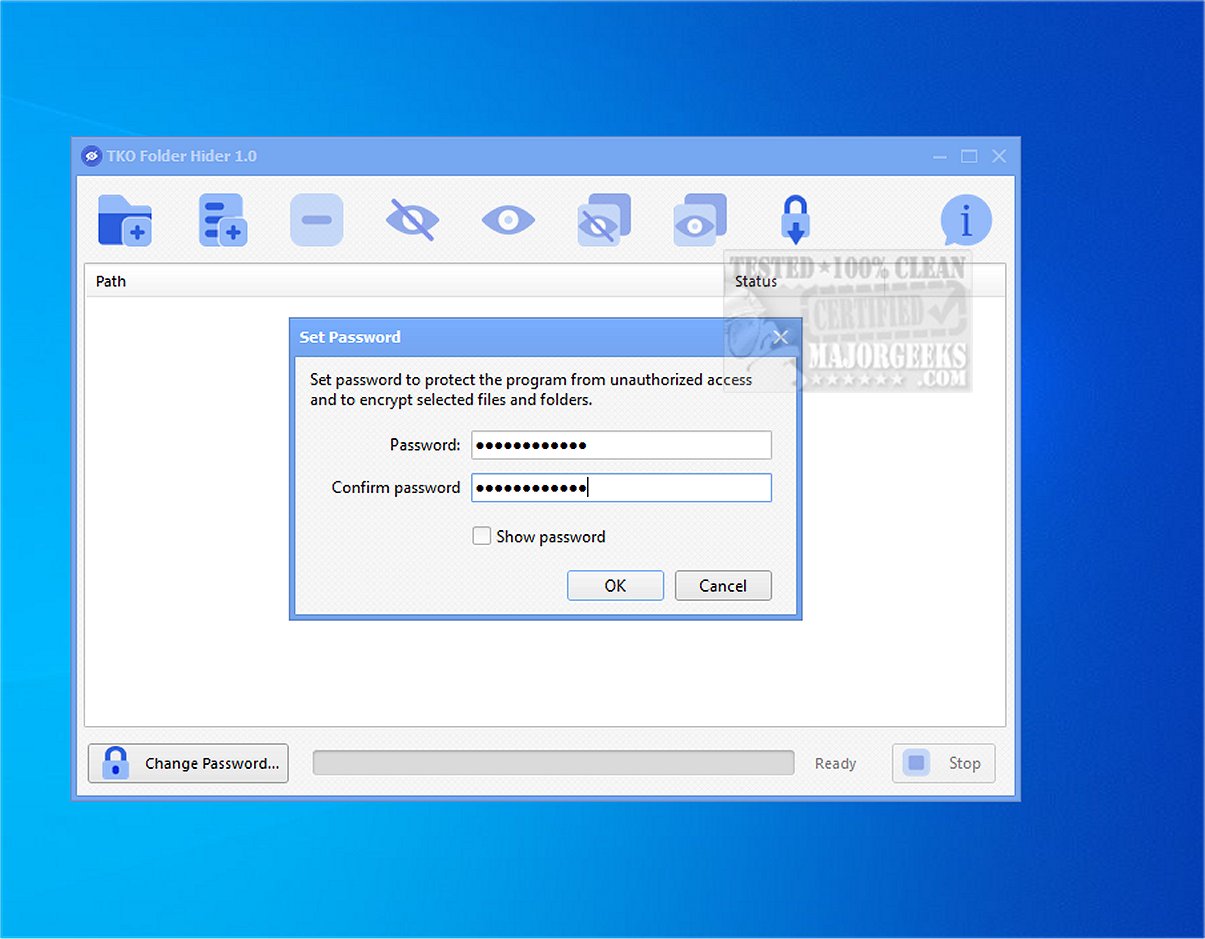Click the Hide All (stacked crossed eye) icon
The image size is (1205, 939).
click(604, 220)
